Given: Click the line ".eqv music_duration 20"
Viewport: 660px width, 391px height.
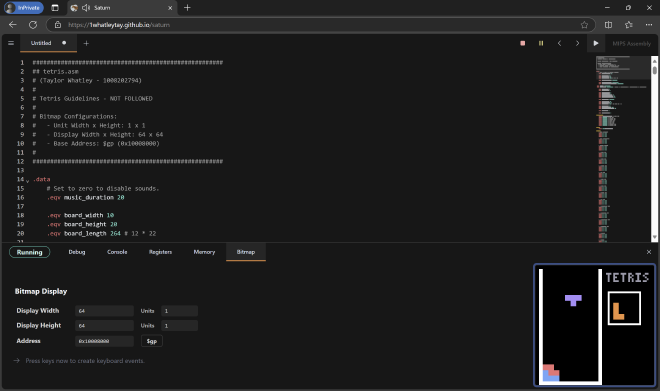Looking at the screenshot, I should point(85,197).
